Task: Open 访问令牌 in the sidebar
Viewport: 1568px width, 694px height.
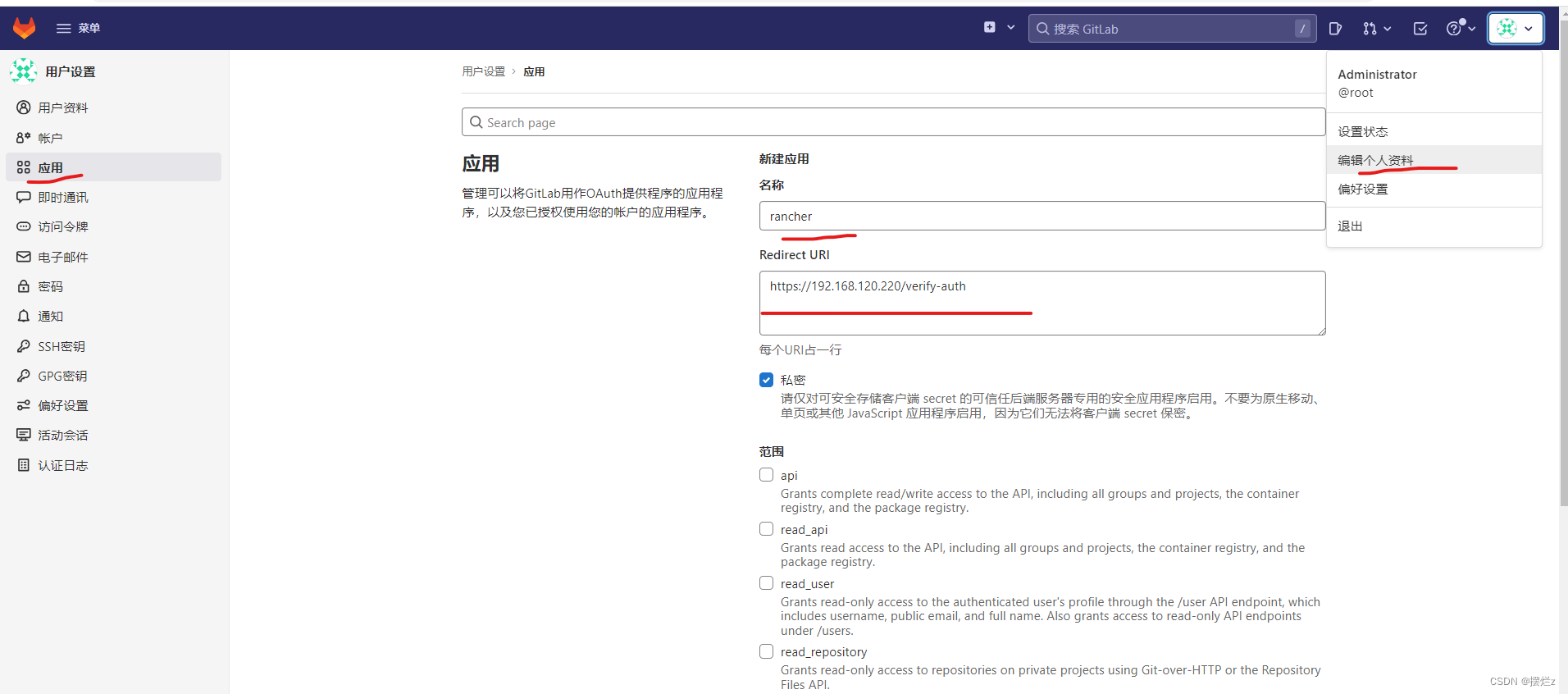Action: click(113, 226)
